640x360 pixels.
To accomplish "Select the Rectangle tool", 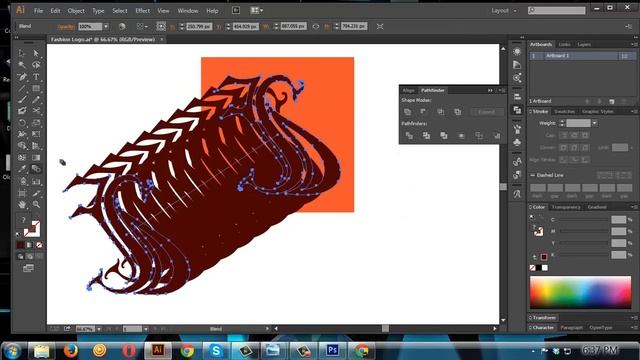I will (36, 88).
